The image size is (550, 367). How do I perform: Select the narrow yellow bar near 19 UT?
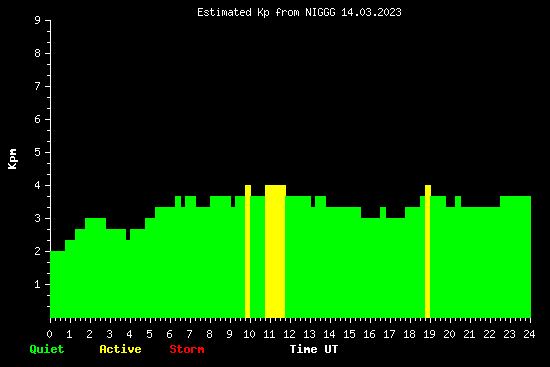(428, 251)
